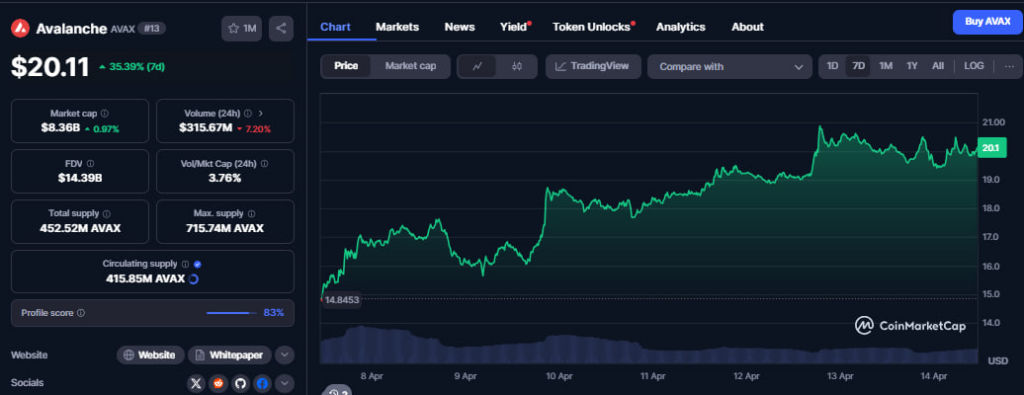This screenshot has height=395, width=1024.
Task: Open the Token Unlocks tab
Action: 592,27
